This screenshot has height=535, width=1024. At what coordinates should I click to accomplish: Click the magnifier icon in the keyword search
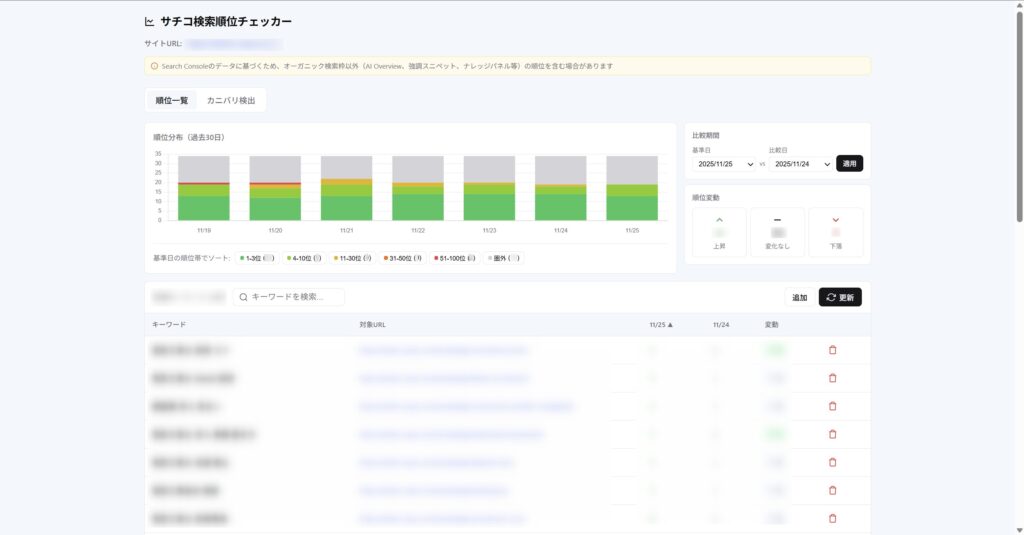[x=244, y=297]
